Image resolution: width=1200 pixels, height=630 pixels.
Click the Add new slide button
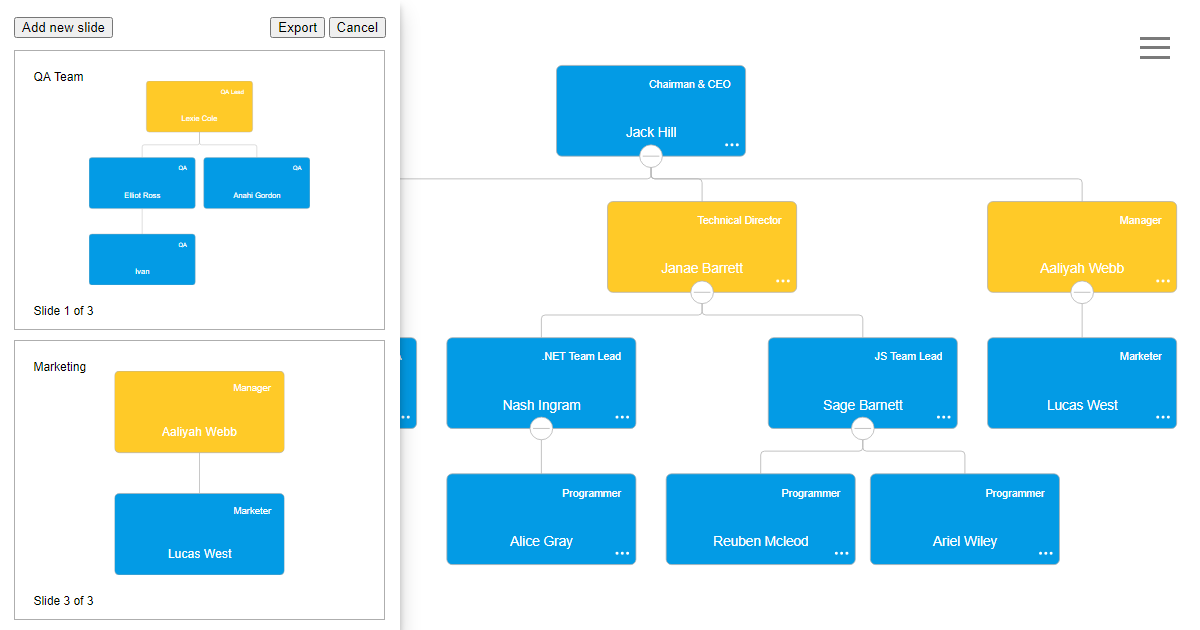(63, 27)
